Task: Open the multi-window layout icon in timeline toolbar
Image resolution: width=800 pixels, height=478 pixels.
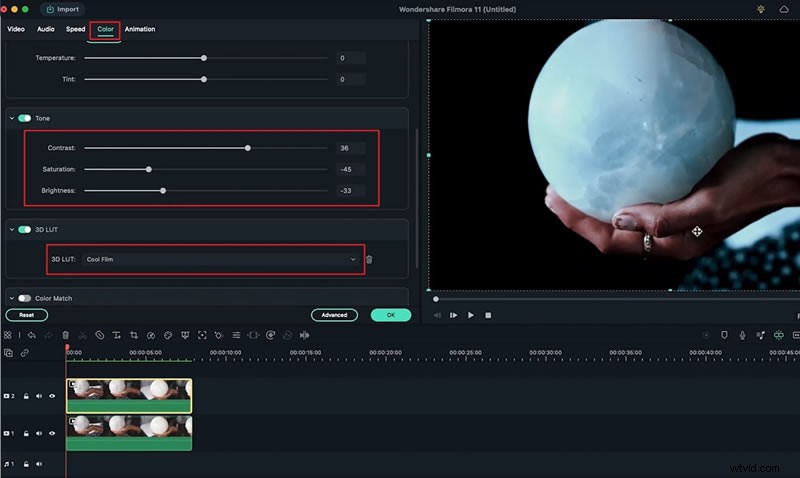Action: [x=8, y=335]
